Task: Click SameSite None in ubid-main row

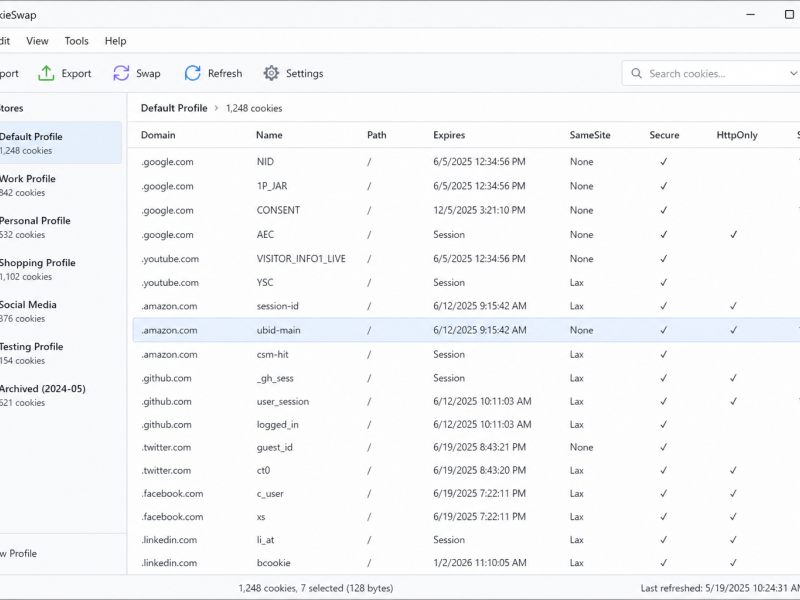Action: (x=582, y=330)
